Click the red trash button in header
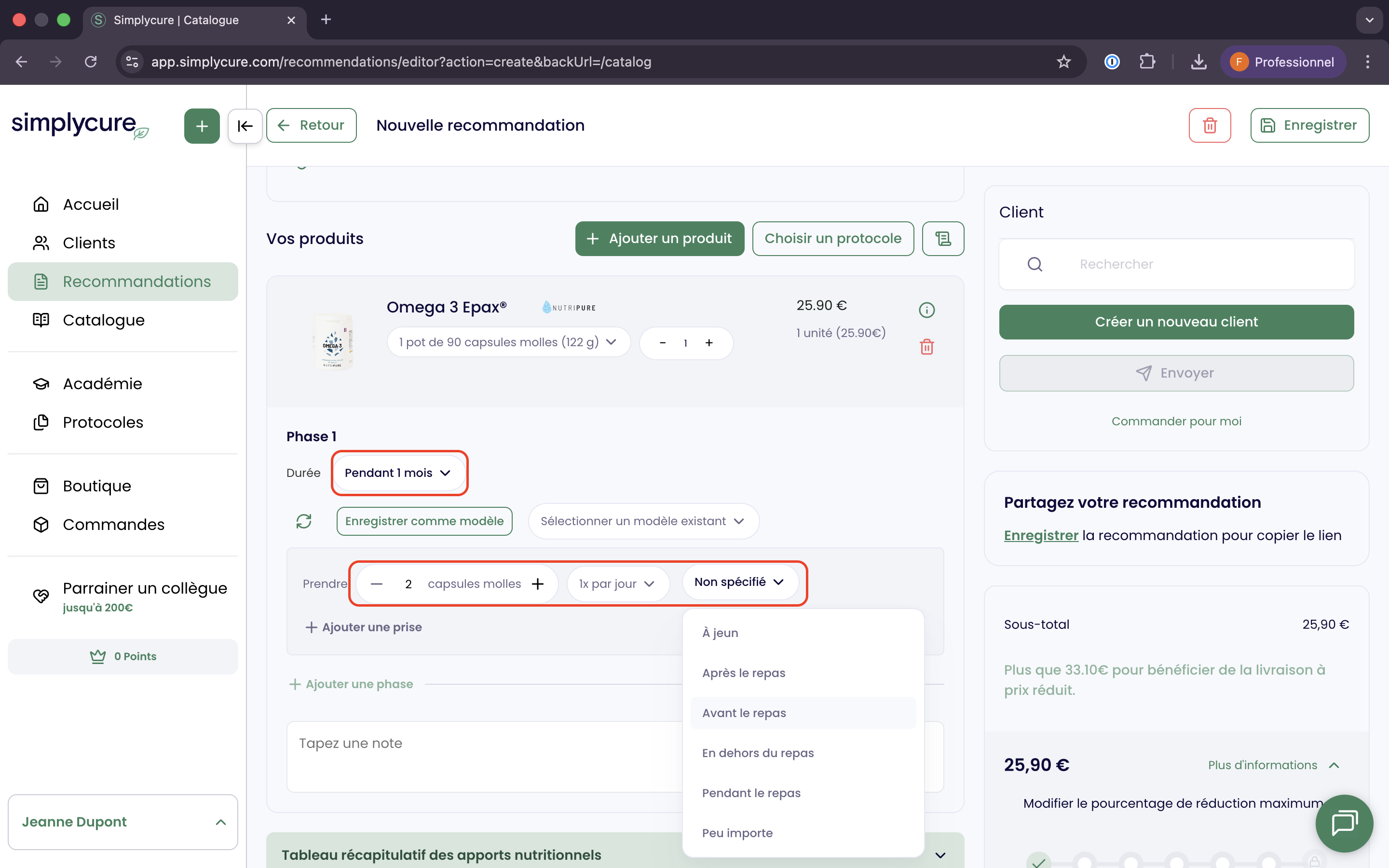 1210,125
